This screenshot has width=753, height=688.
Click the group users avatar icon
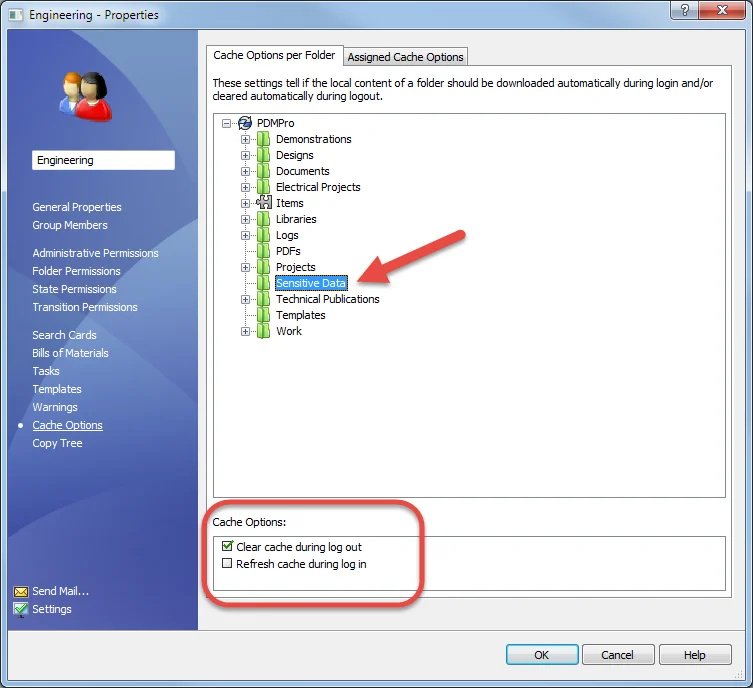pyautogui.click(x=86, y=96)
